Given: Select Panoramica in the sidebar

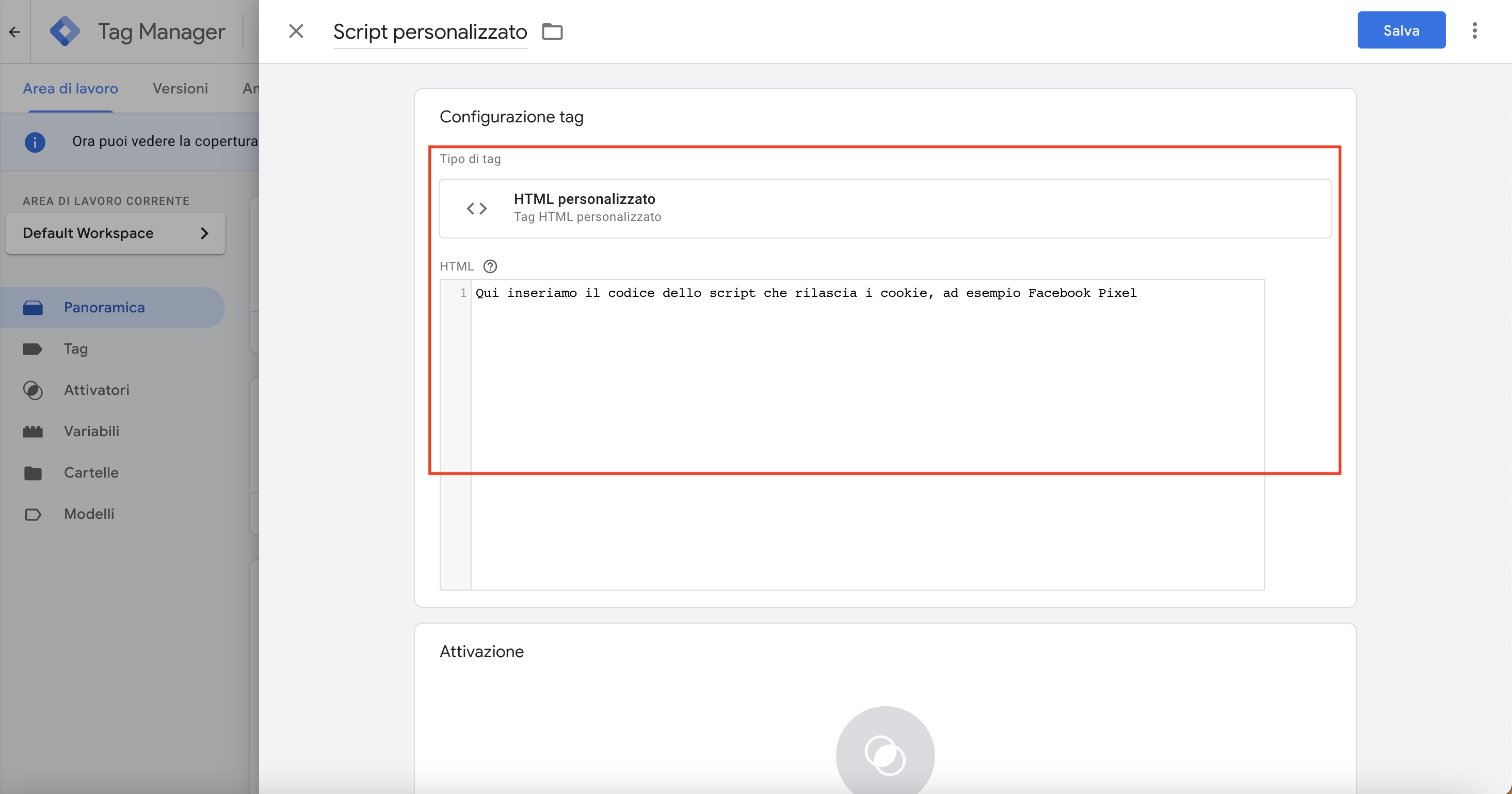Looking at the screenshot, I should click(112, 307).
